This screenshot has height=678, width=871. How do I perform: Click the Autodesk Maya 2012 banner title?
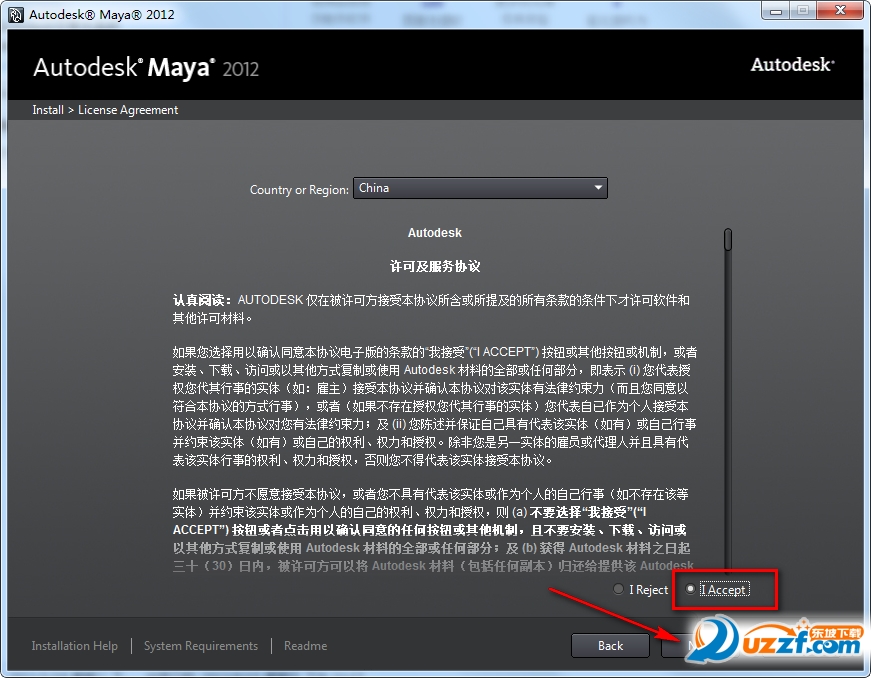146,68
